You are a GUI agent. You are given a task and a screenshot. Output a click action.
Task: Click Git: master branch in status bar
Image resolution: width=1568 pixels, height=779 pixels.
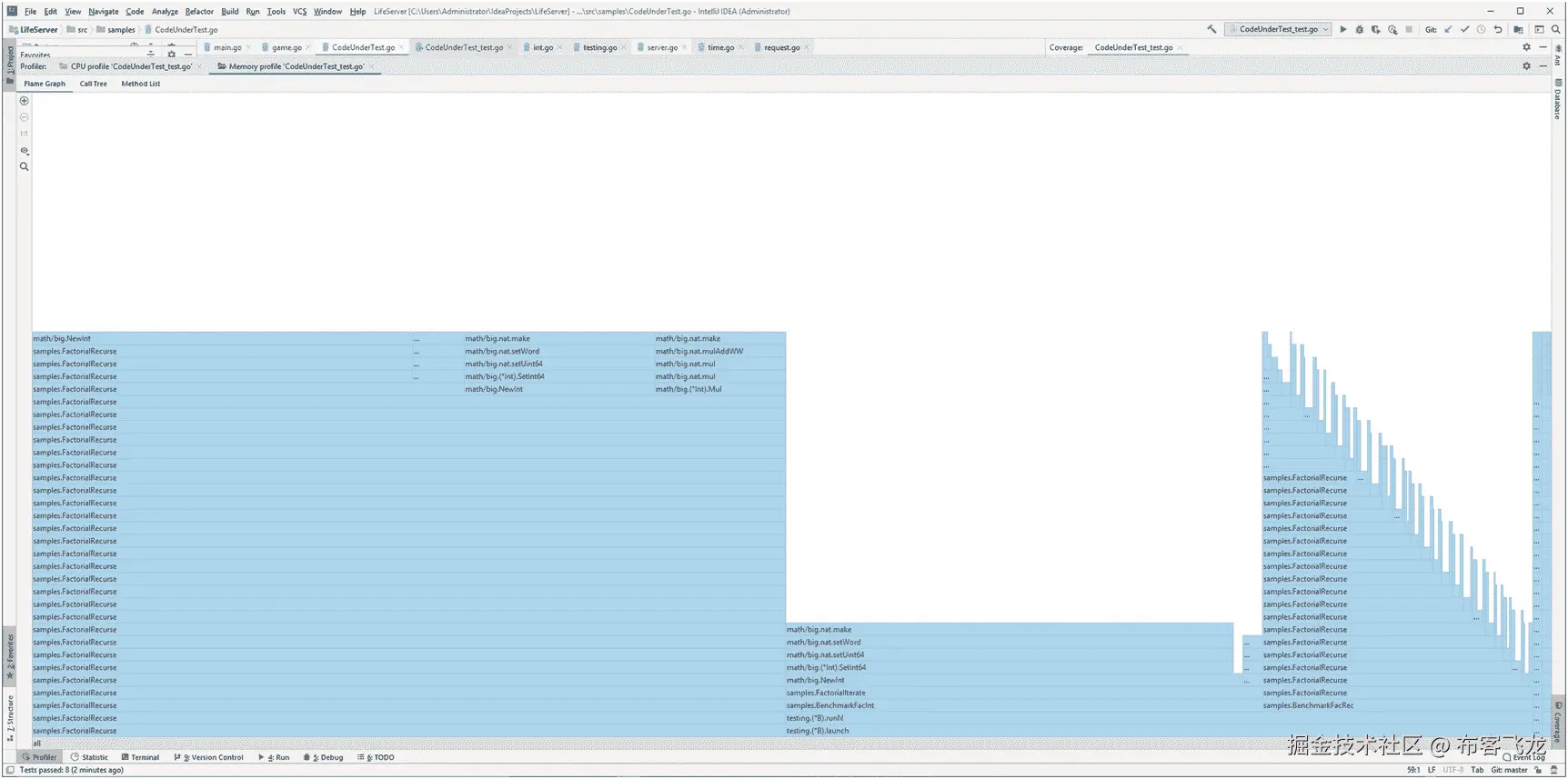tap(1509, 770)
